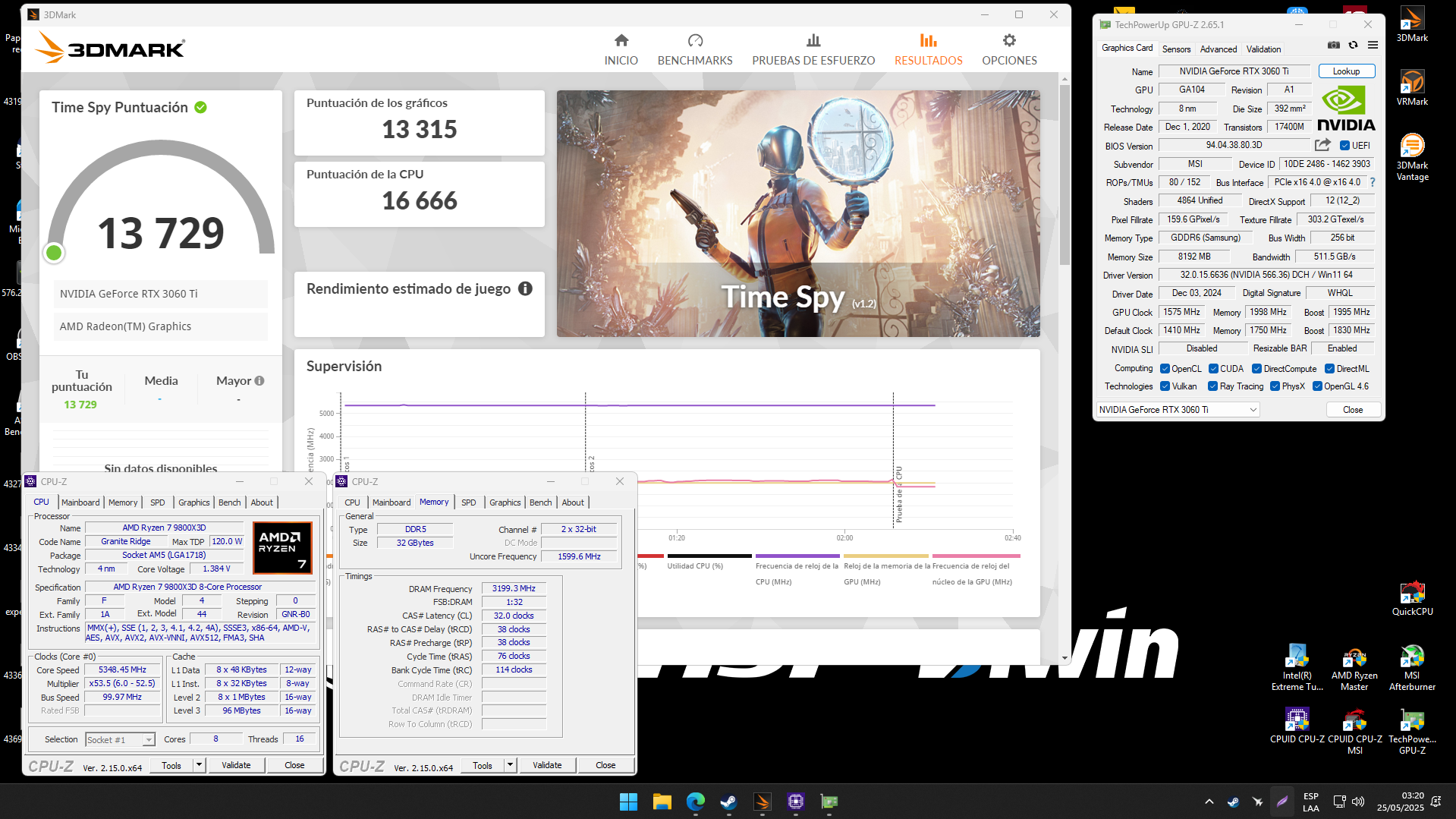The height and width of the screenshot is (819, 1456).
Task: Toggle the CUDA checkbox
Action: 1213,369
